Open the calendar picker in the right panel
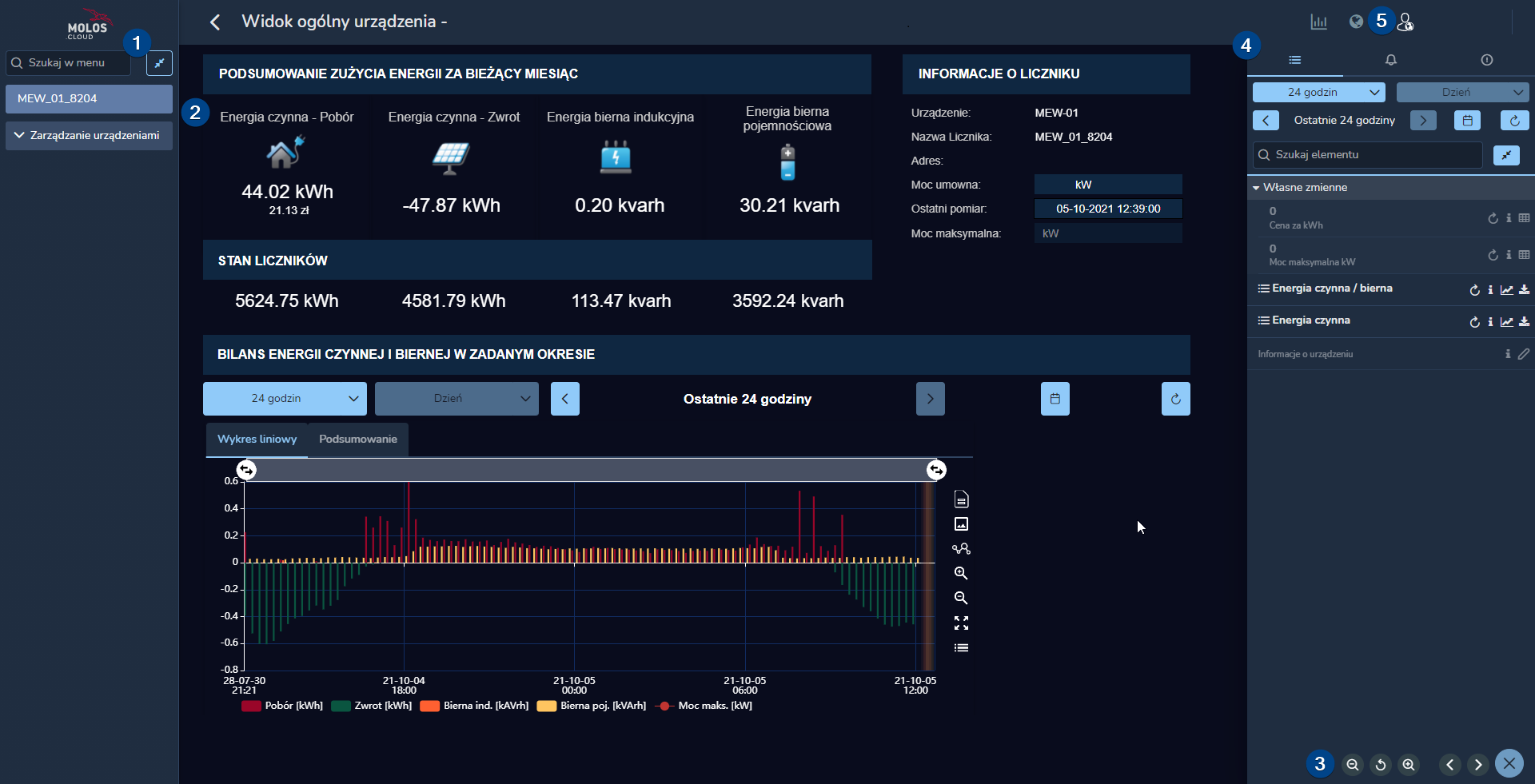 pos(1468,121)
